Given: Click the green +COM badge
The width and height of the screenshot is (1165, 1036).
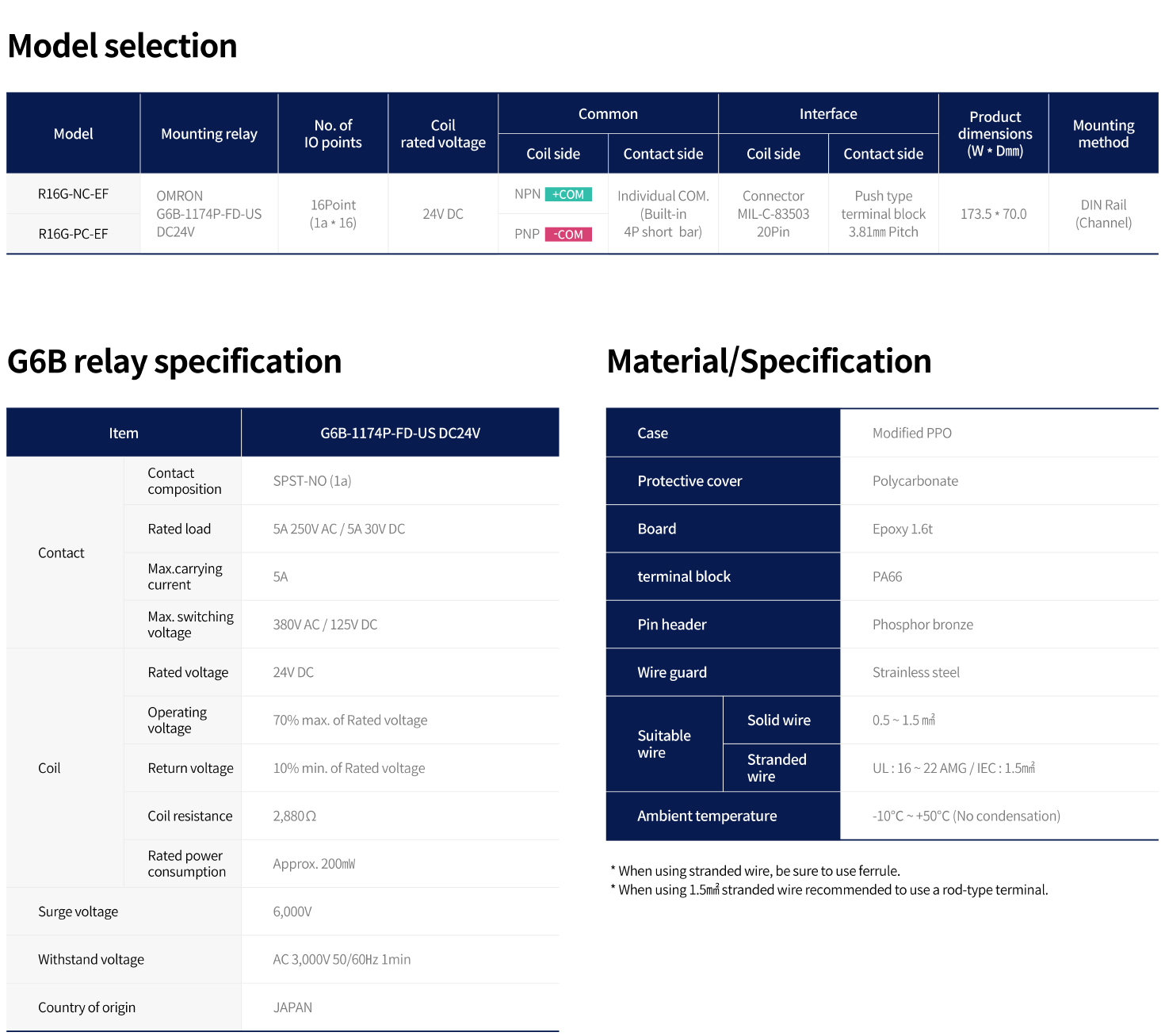Looking at the screenshot, I should 568,194.
